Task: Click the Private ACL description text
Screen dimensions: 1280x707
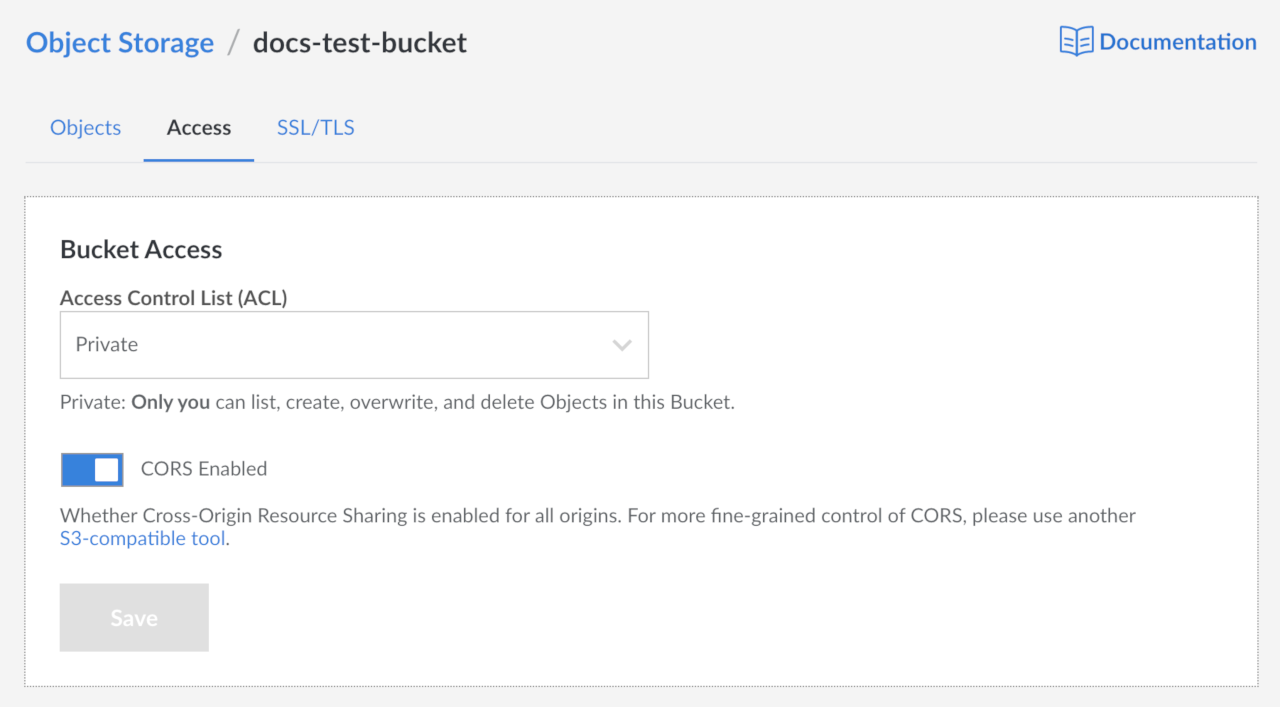Action: (397, 401)
